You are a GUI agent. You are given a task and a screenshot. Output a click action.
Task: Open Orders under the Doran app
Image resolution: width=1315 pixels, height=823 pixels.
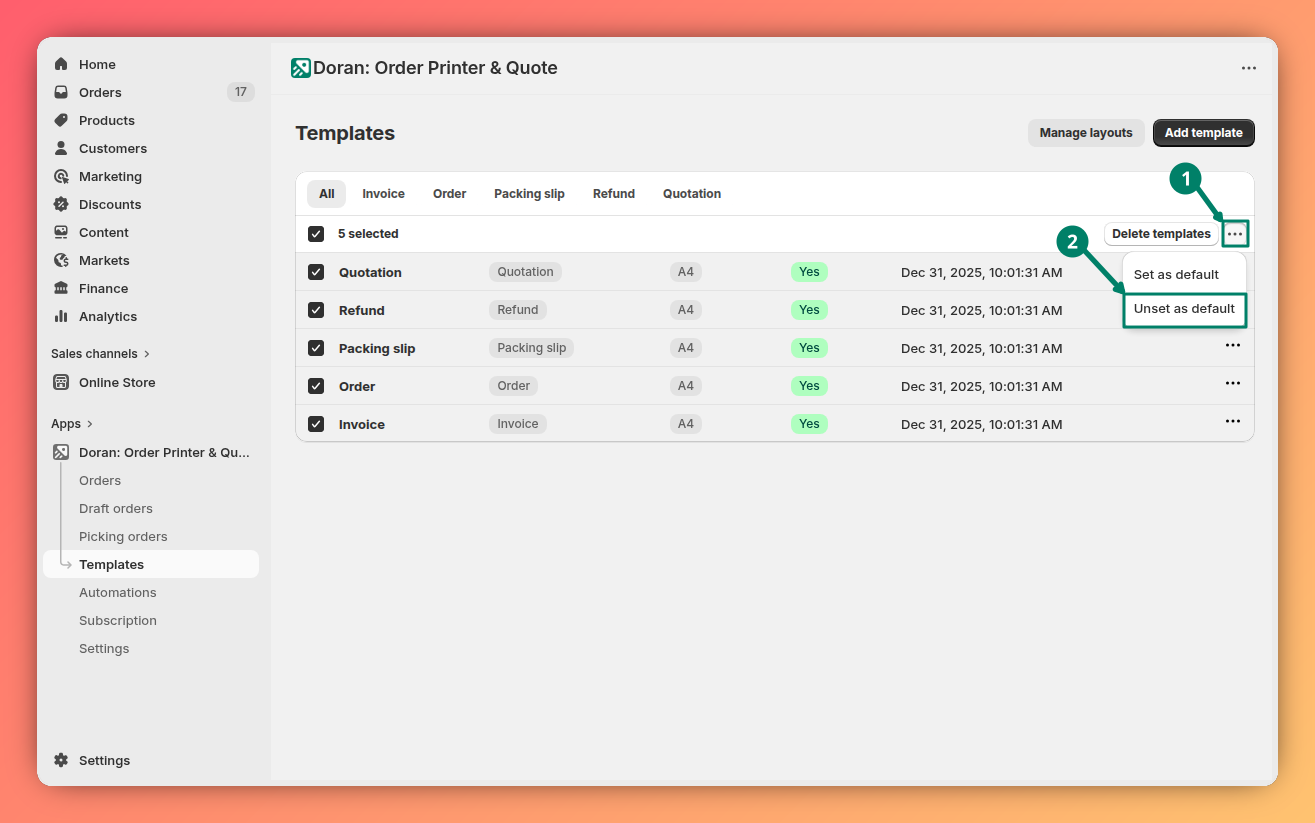(100, 481)
